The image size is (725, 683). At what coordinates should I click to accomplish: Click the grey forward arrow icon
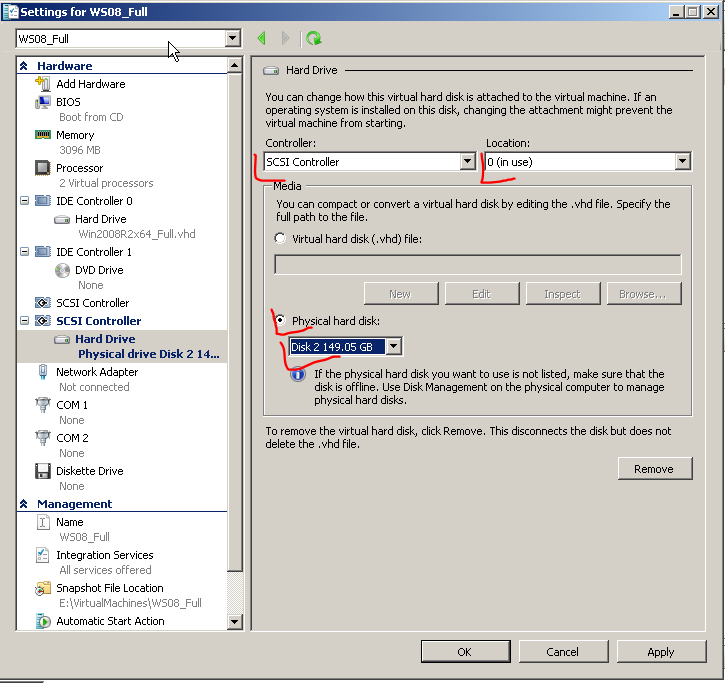tap(285, 38)
